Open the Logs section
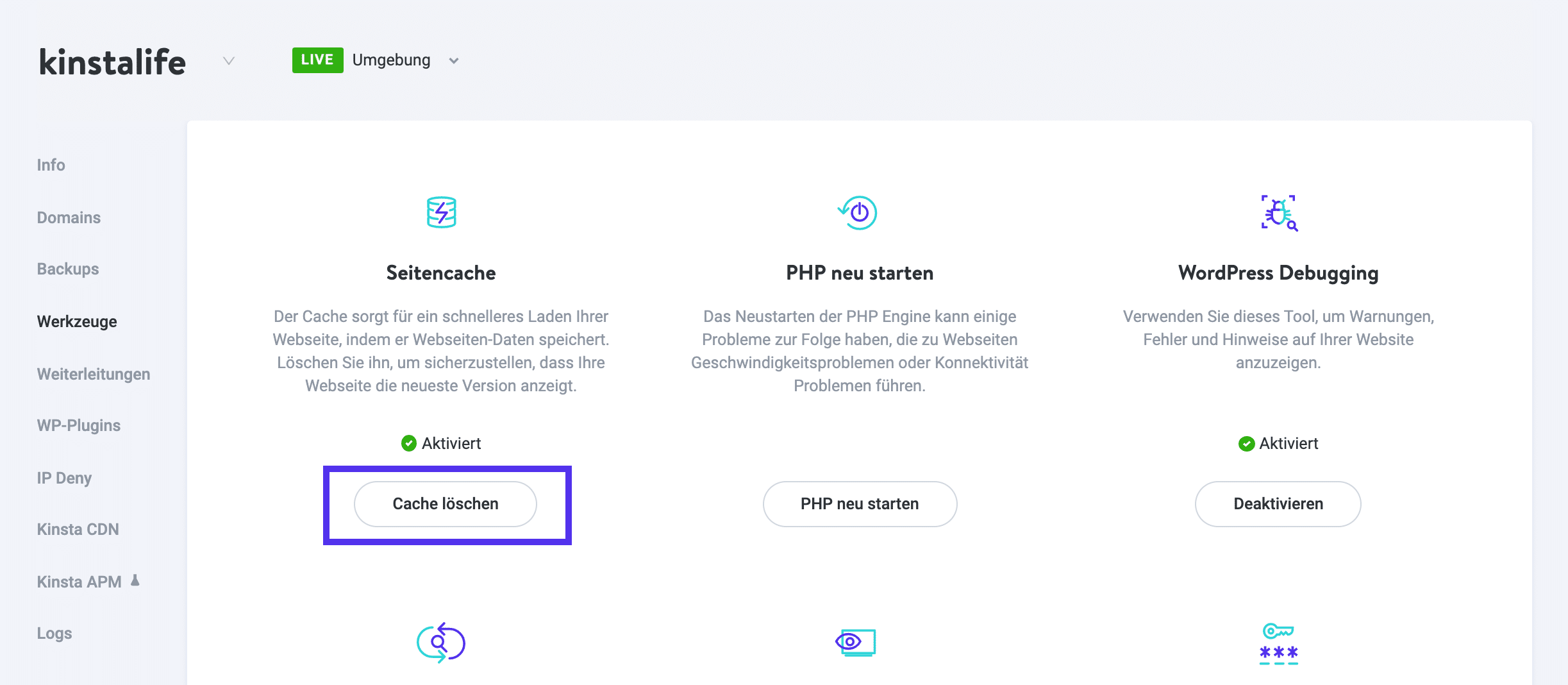This screenshot has height=685, width=1568. pos(54,633)
